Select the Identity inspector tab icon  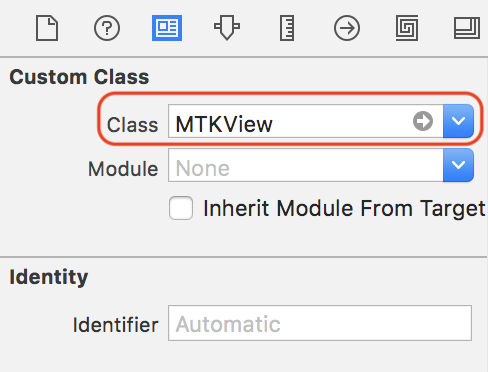click(x=167, y=28)
